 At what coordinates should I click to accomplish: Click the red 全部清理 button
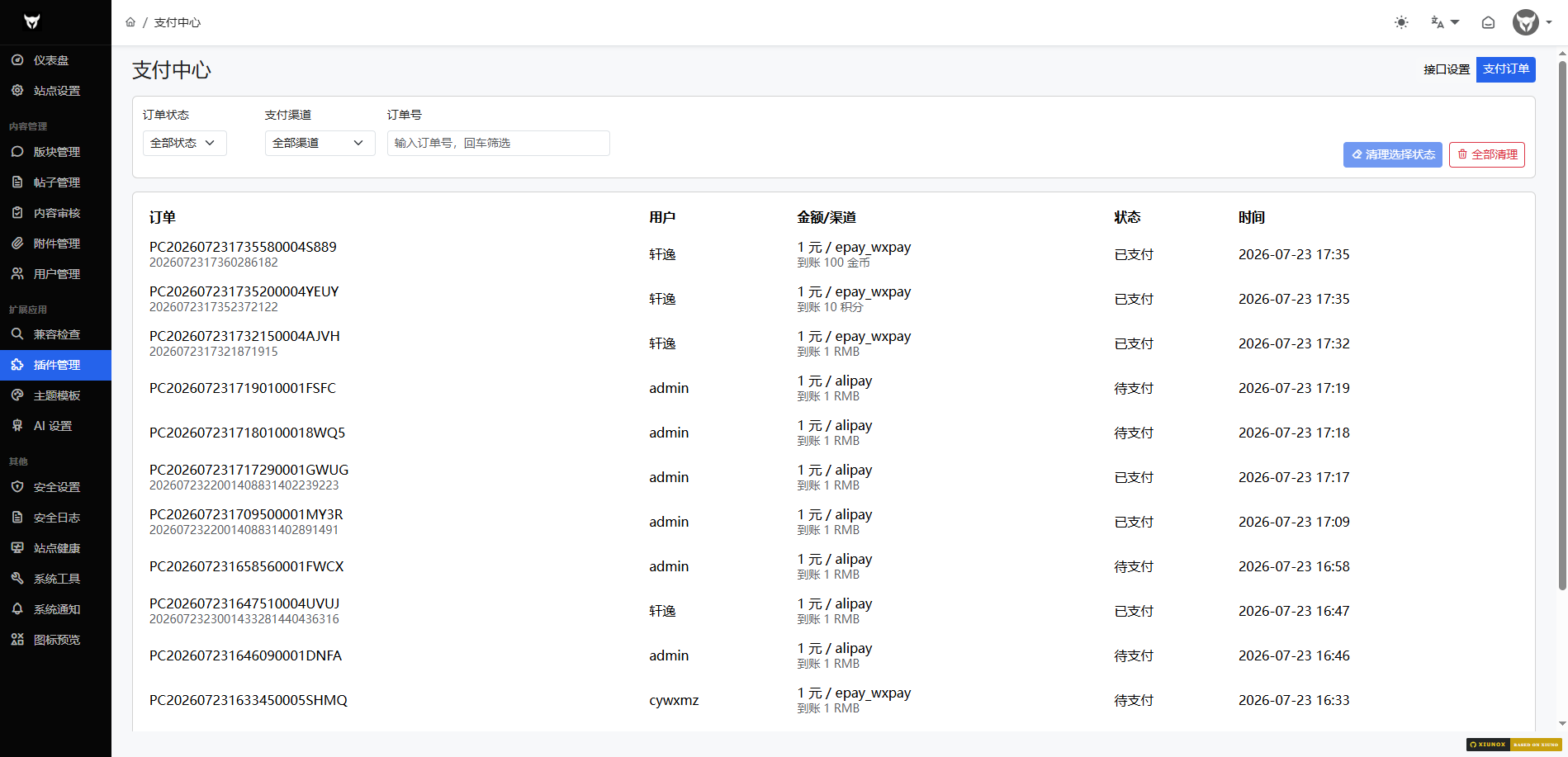[x=1486, y=154]
